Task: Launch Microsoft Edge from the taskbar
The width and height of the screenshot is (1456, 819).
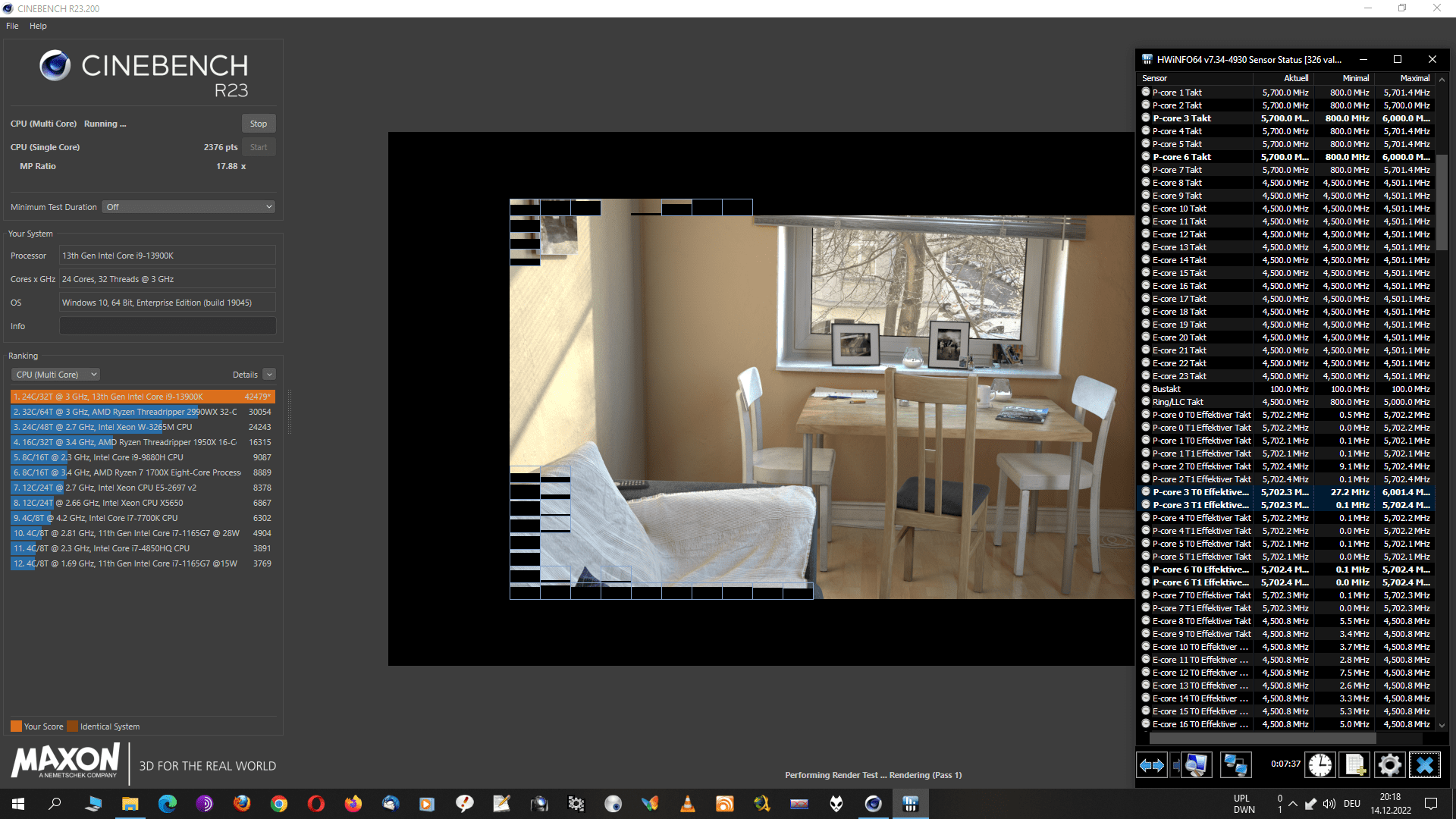Action: 168,804
